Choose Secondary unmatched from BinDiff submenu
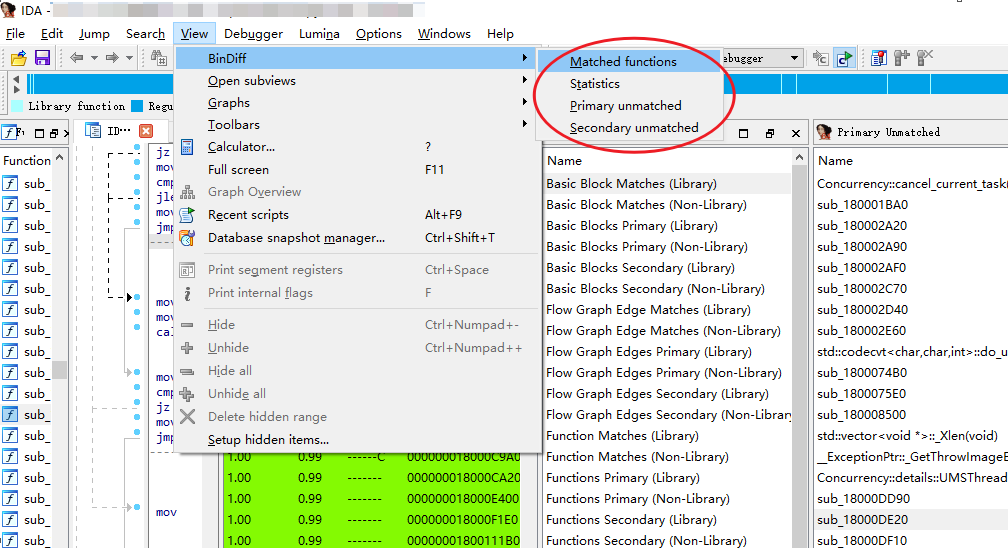This screenshot has width=1008, height=548. coord(634,128)
